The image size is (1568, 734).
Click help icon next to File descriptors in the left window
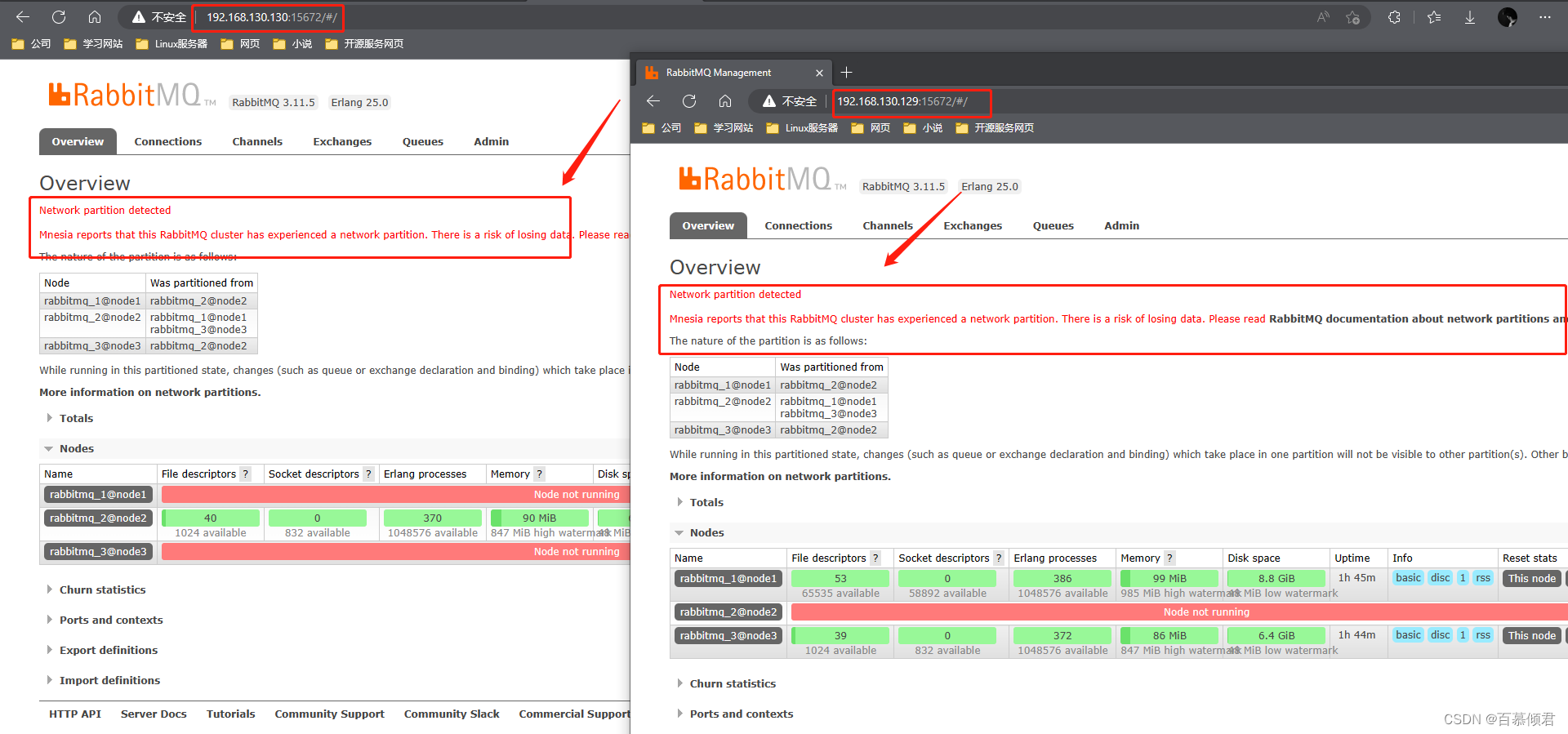(x=245, y=474)
